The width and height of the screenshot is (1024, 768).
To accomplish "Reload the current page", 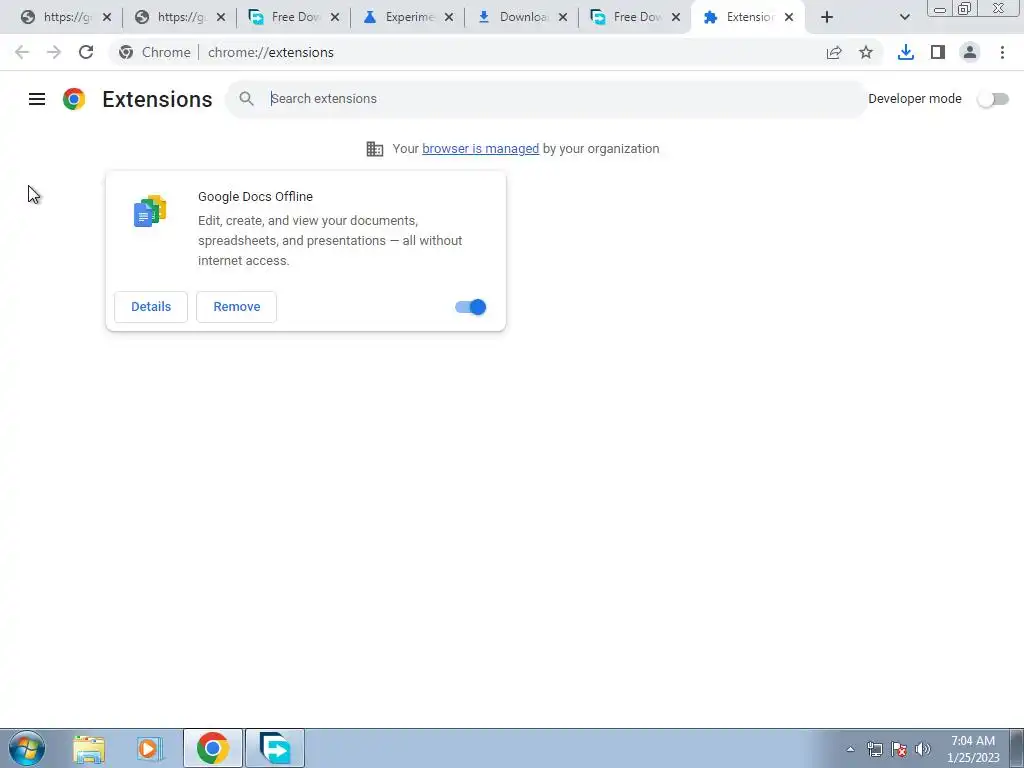I will pyautogui.click(x=86, y=52).
